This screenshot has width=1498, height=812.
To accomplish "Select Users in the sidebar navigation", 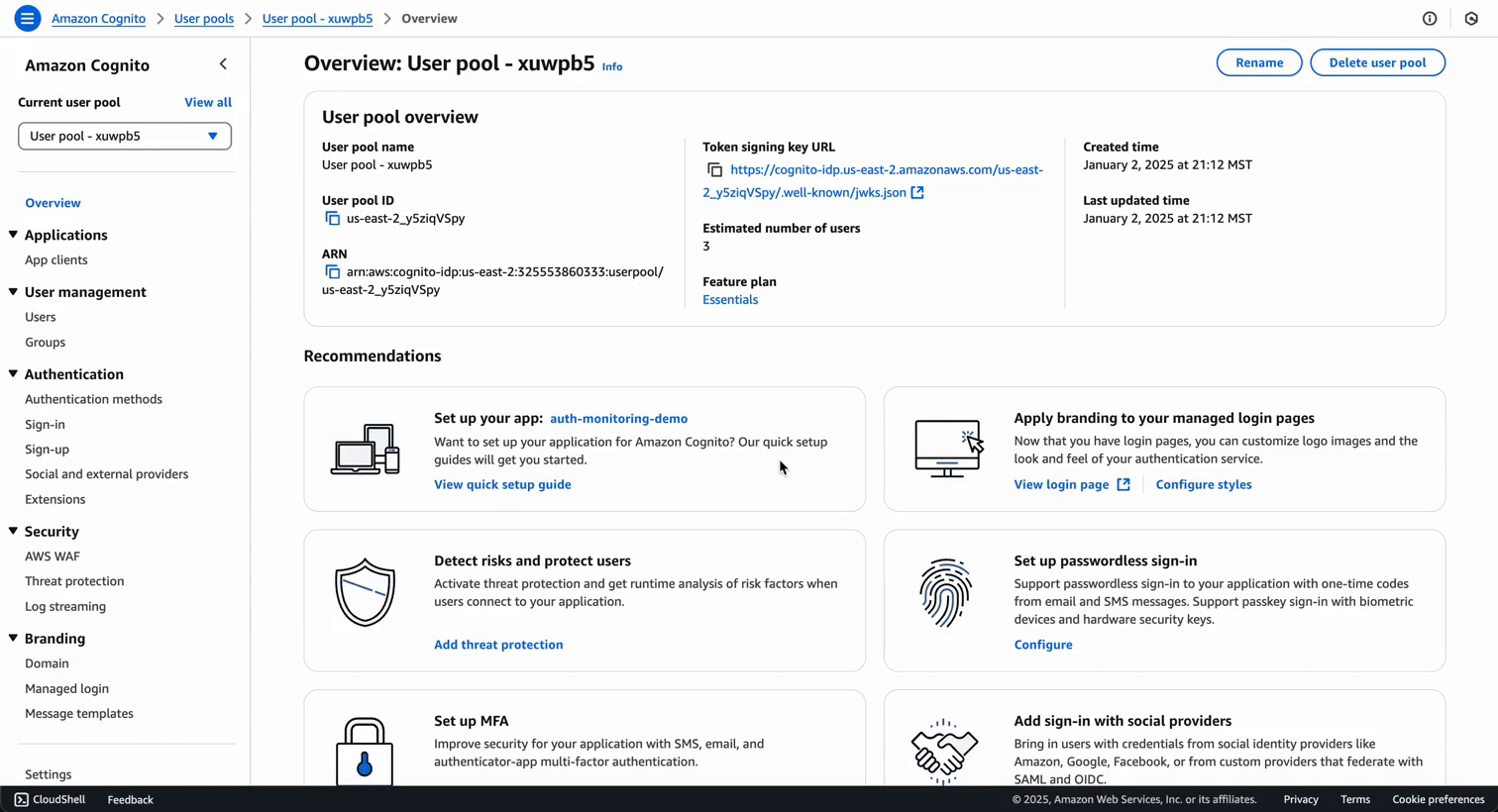I will (x=40, y=317).
